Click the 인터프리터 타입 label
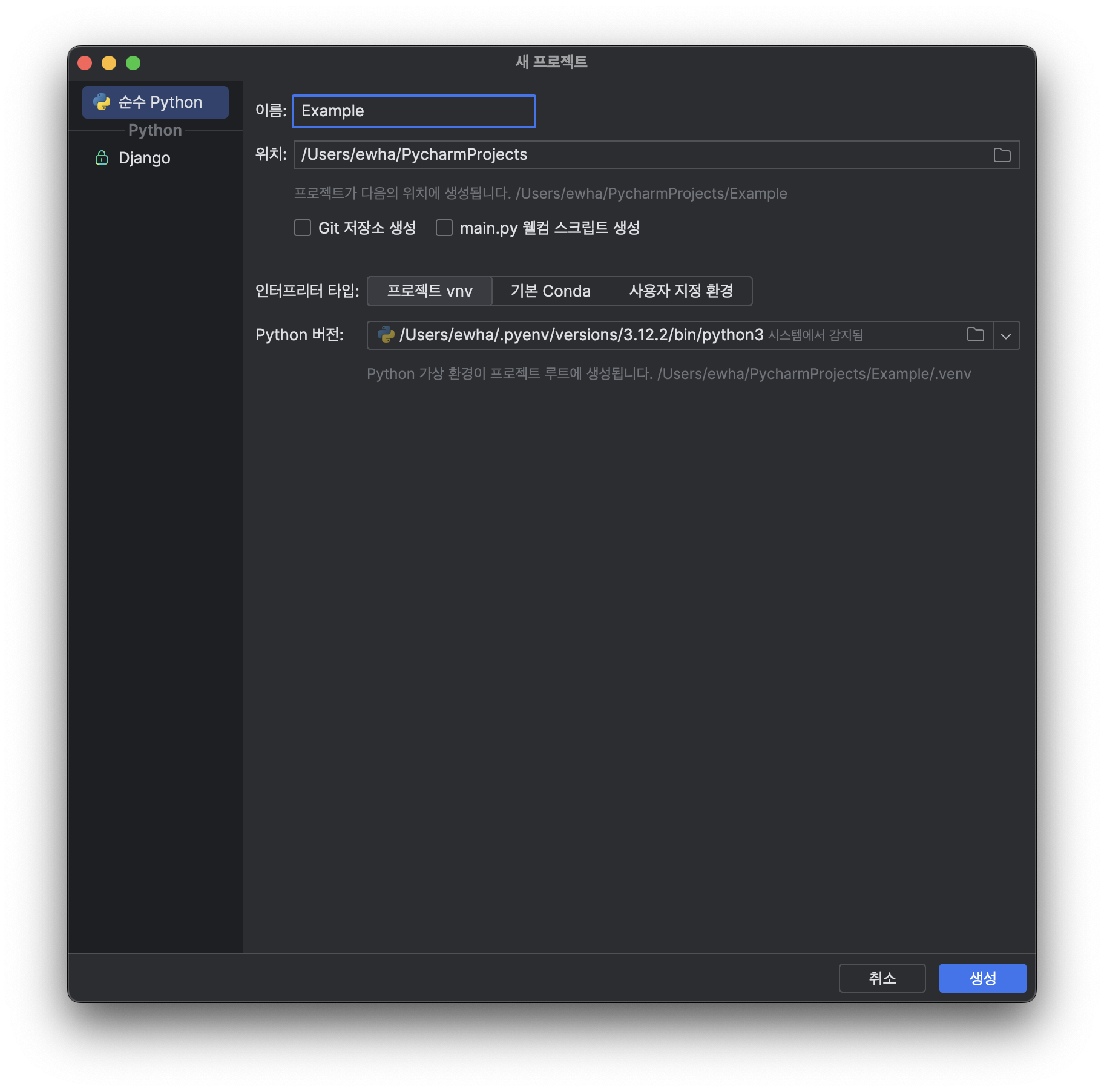This screenshot has height=1092, width=1104. (x=307, y=291)
